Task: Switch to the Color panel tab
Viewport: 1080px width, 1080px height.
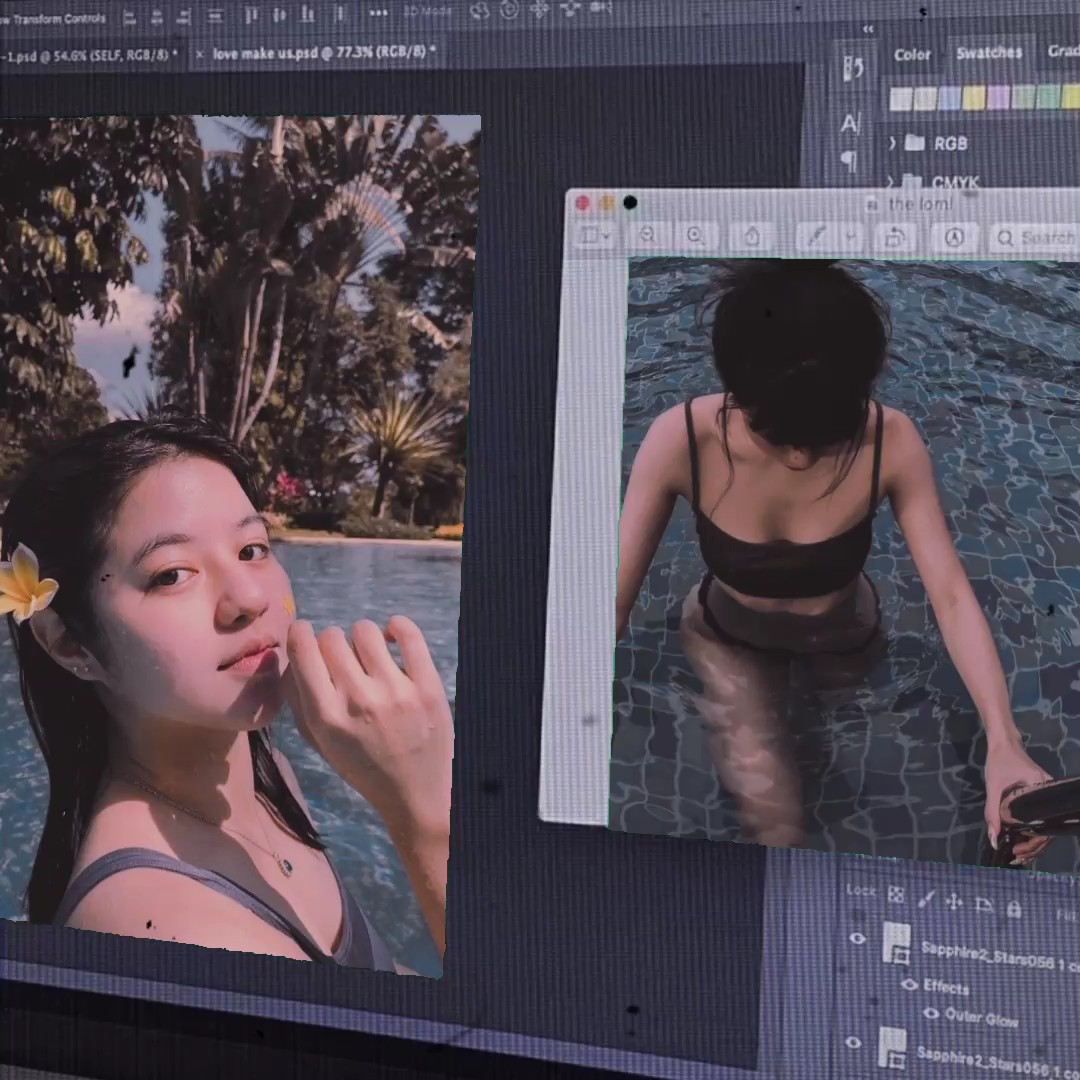Action: coord(912,55)
